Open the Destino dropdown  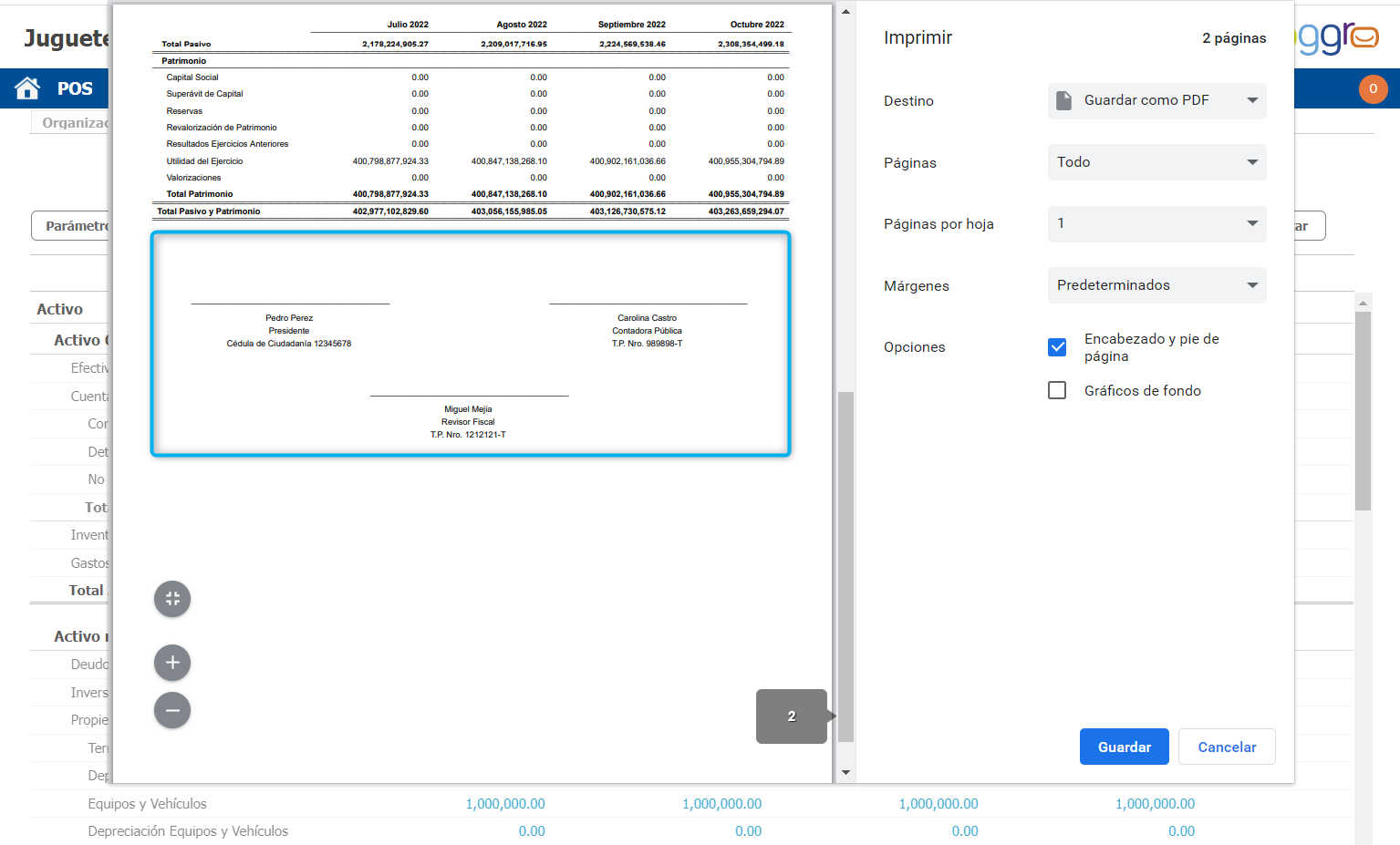[1156, 100]
